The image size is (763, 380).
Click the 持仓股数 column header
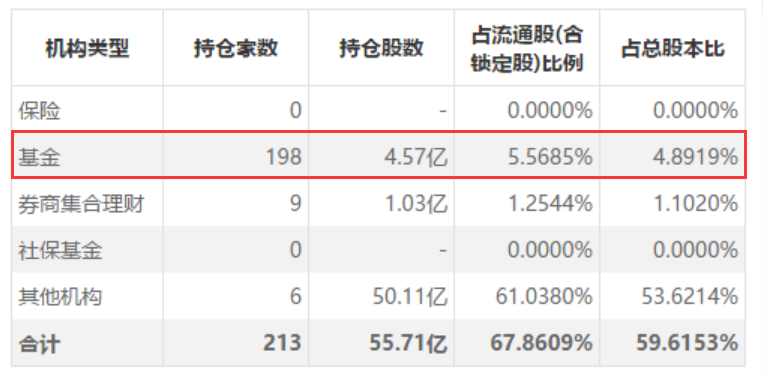tap(381, 49)
